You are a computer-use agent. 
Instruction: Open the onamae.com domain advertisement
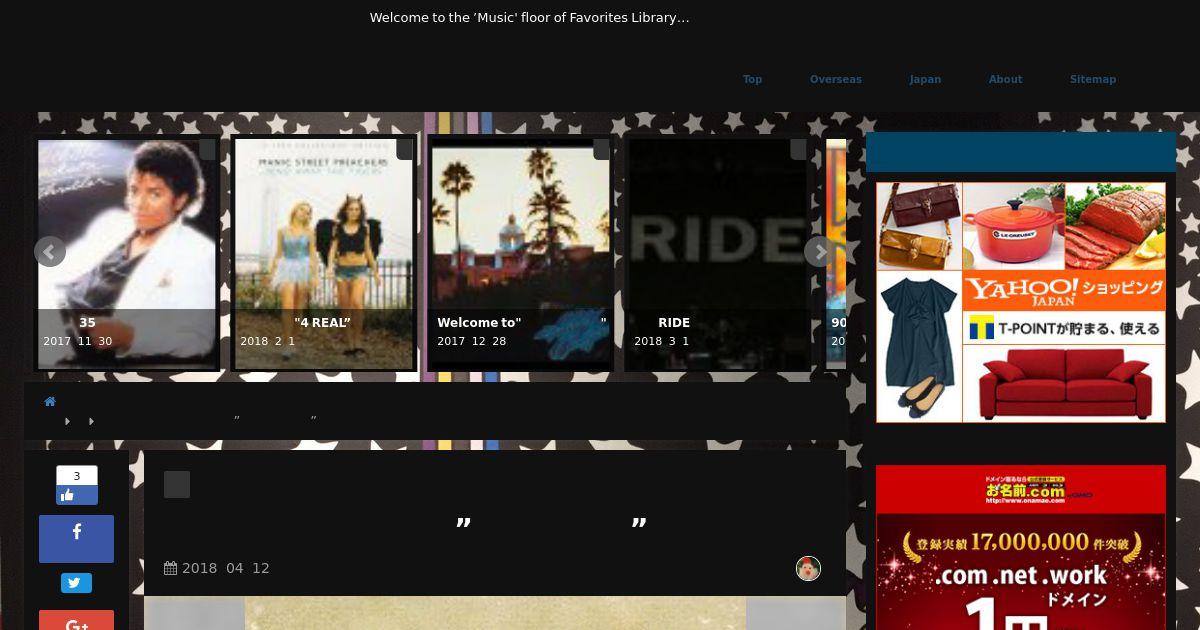(1021, 547)
